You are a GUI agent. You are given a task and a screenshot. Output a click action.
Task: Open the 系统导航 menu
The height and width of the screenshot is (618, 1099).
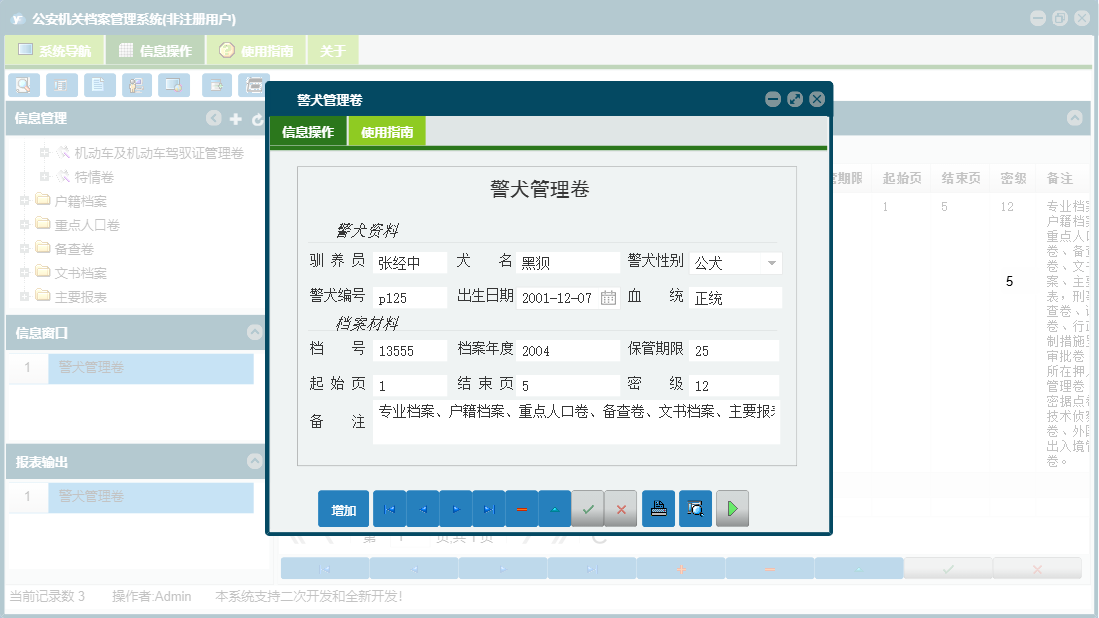pos(56,49)
